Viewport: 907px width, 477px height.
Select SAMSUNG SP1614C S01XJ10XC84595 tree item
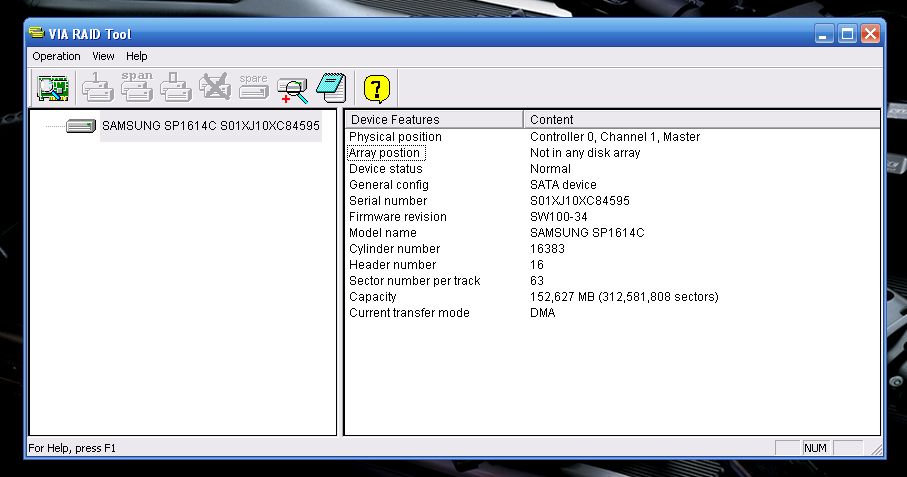(x=211, y=125)
